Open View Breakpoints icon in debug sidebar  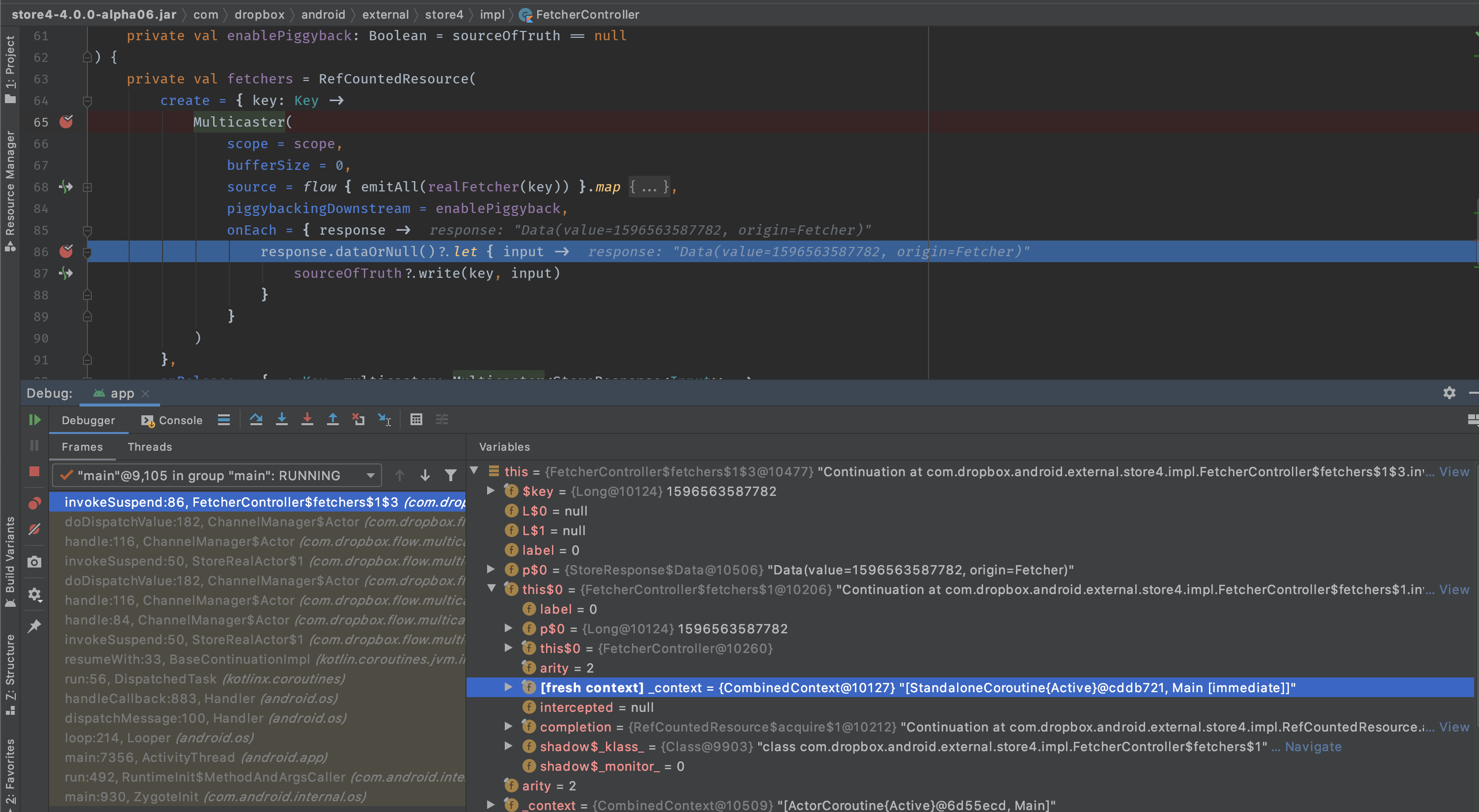(34, 503)
